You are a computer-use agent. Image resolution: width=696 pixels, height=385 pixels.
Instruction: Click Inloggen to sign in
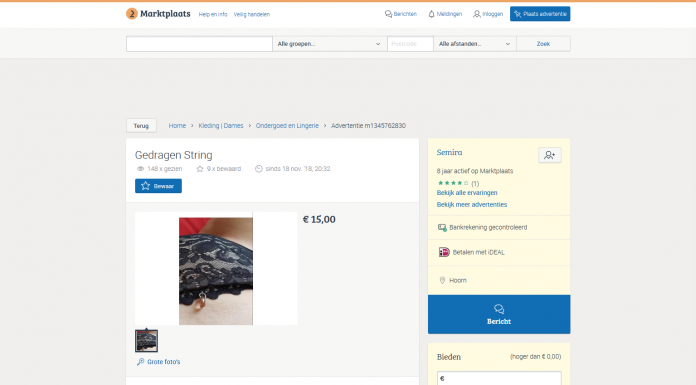point(488,14)
